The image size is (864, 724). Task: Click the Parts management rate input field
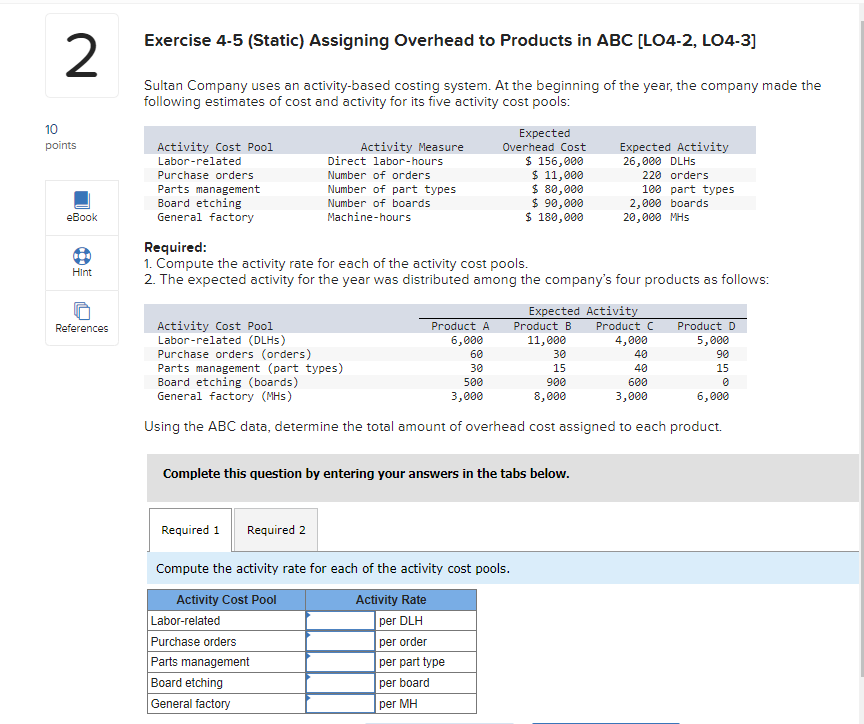pos(340,661)
